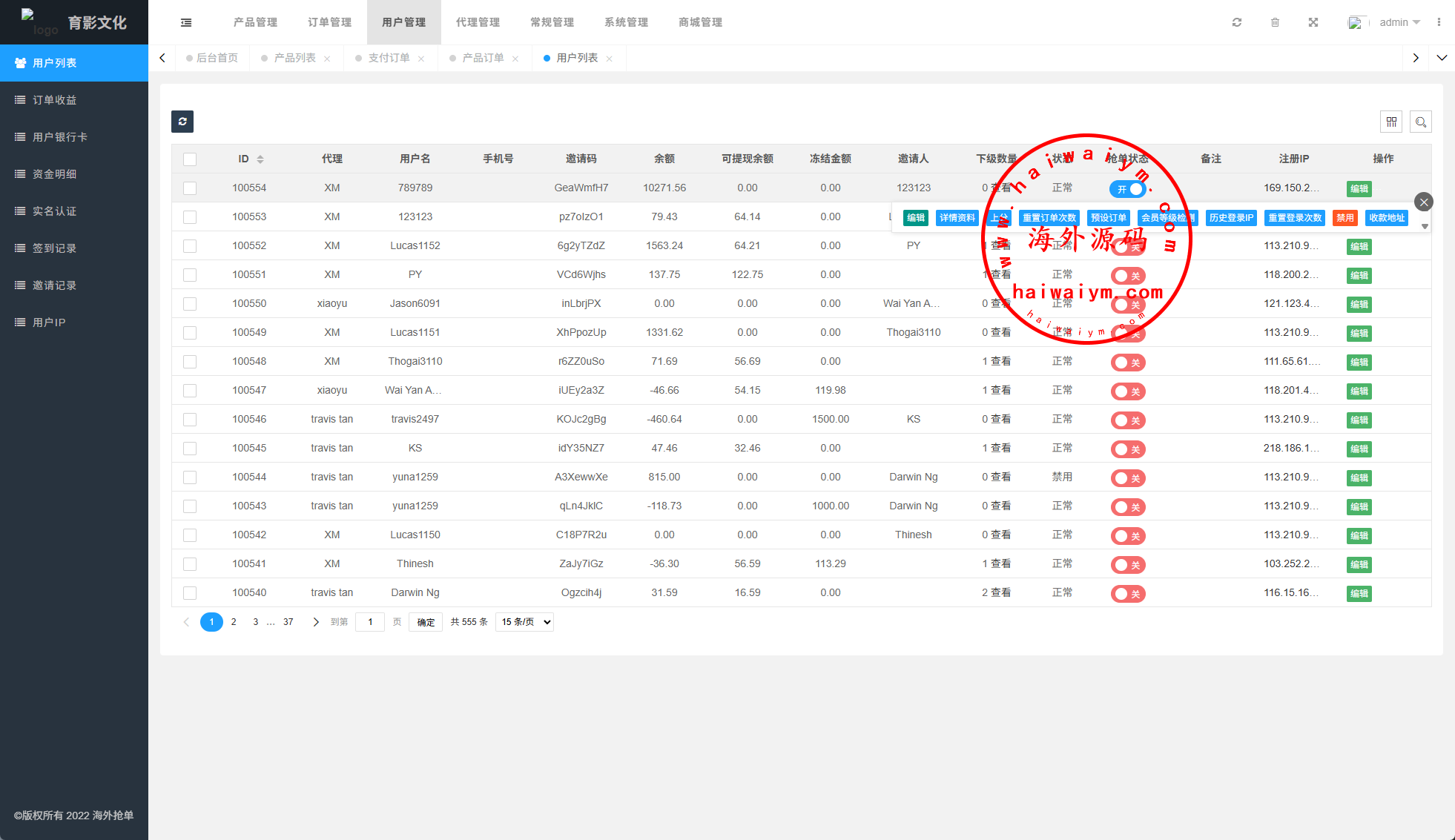Viewport: 1455px width, 840px height.
Task: Open the table search magnifier icon
Action: [1420, 122]
